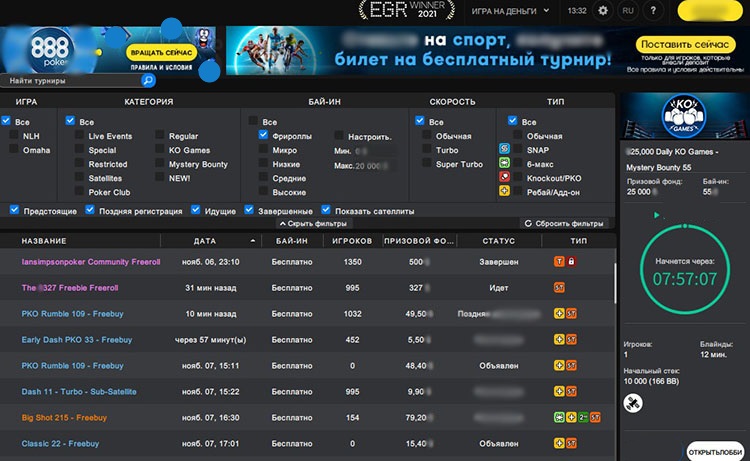Toggle the Omaha game checkbox
The image size is (750, 461).
point(14,149)
